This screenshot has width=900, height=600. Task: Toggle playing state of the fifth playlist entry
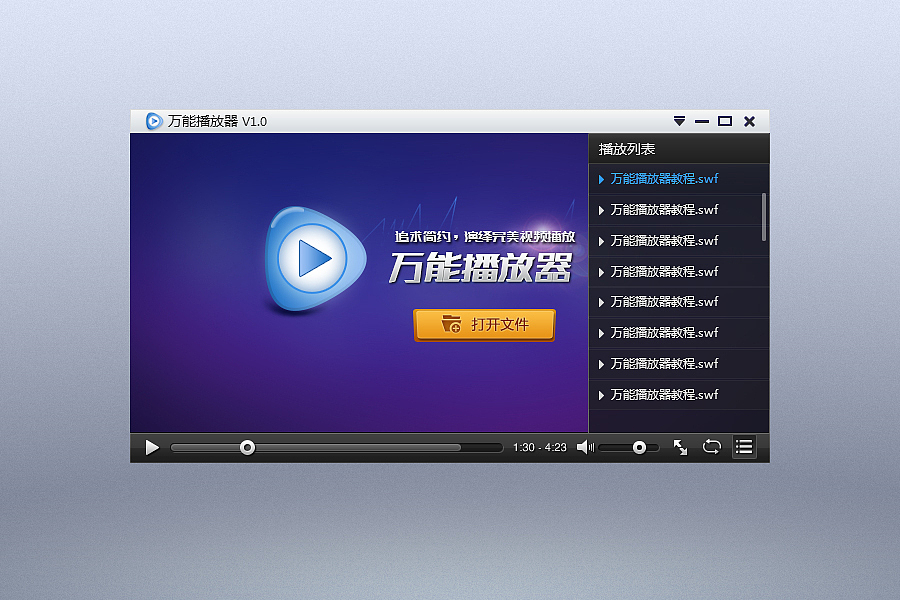point(663,302)
